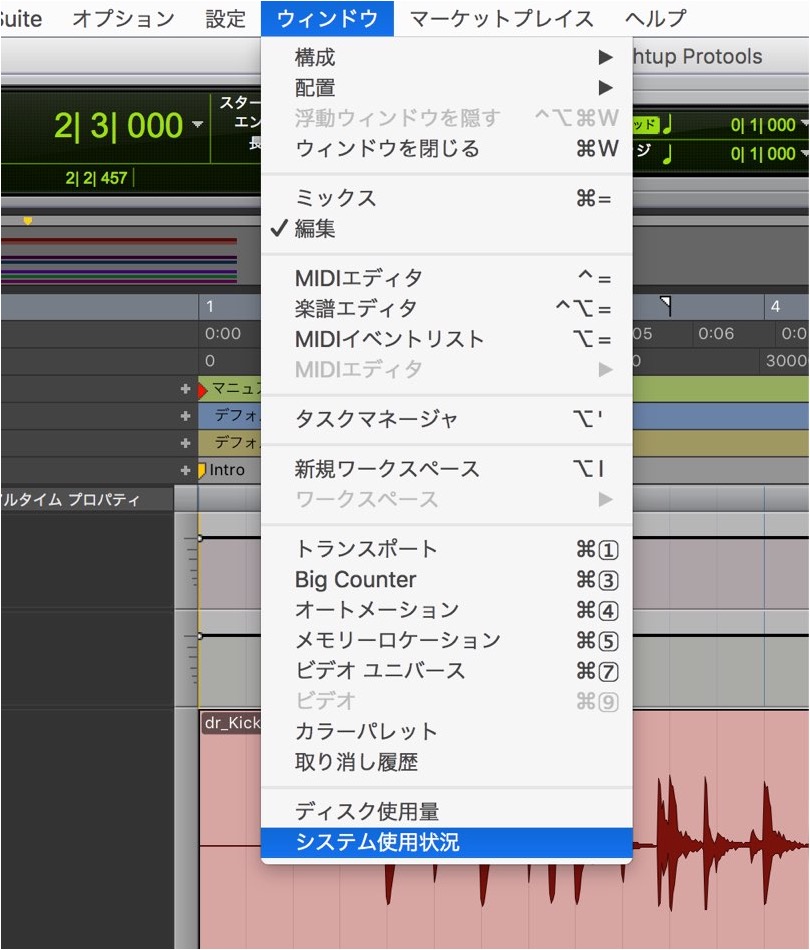Screen dimensions: 810x950
Task: Open the マーケットプレイス menu
Action: pos(501,19)
